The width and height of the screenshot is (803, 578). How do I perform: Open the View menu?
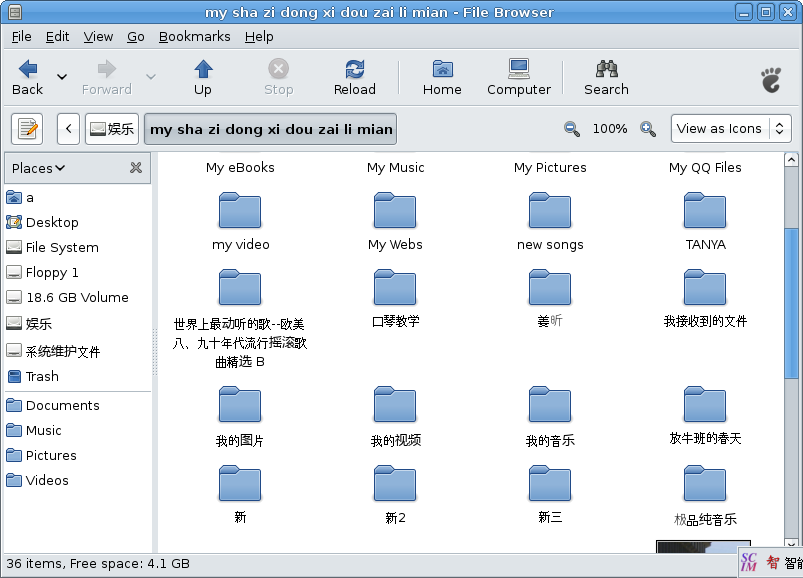[98, 36]
